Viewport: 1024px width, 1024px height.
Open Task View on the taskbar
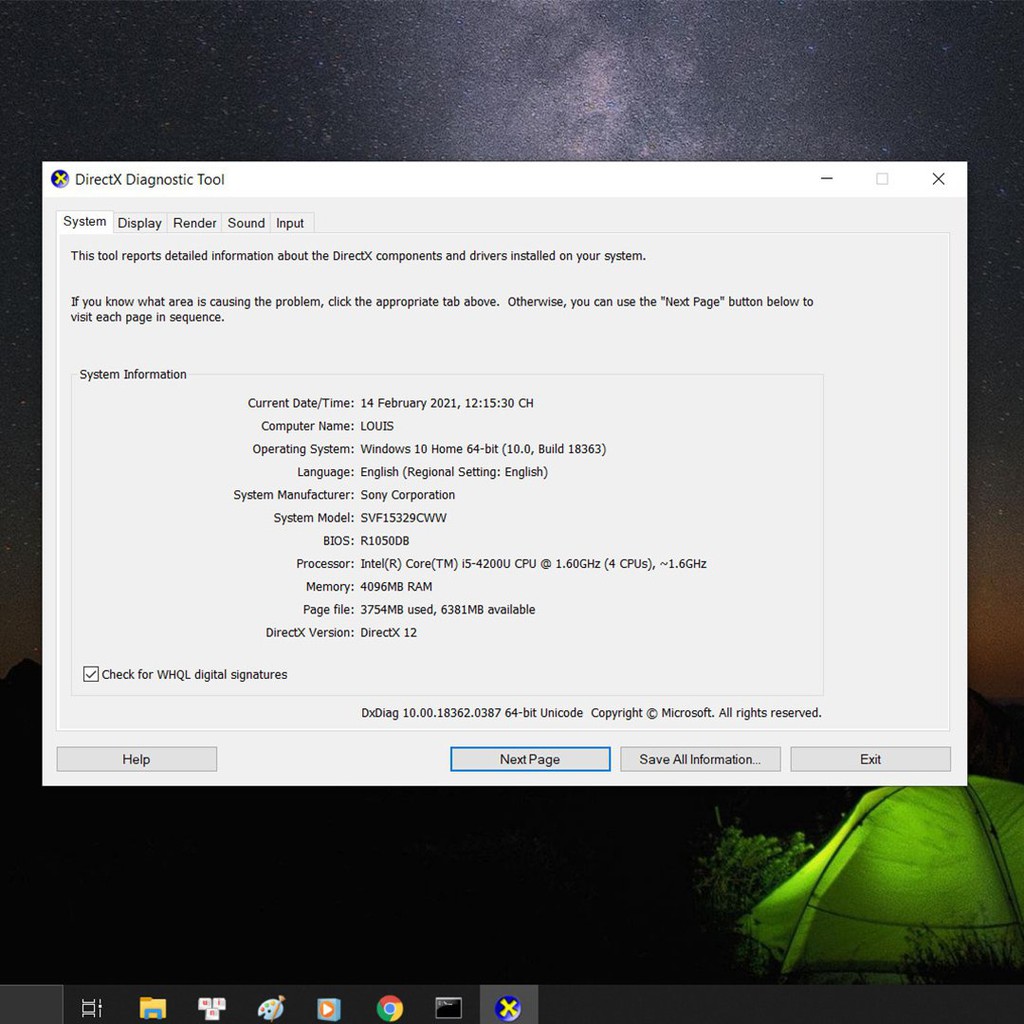(x=91, y=1008)
